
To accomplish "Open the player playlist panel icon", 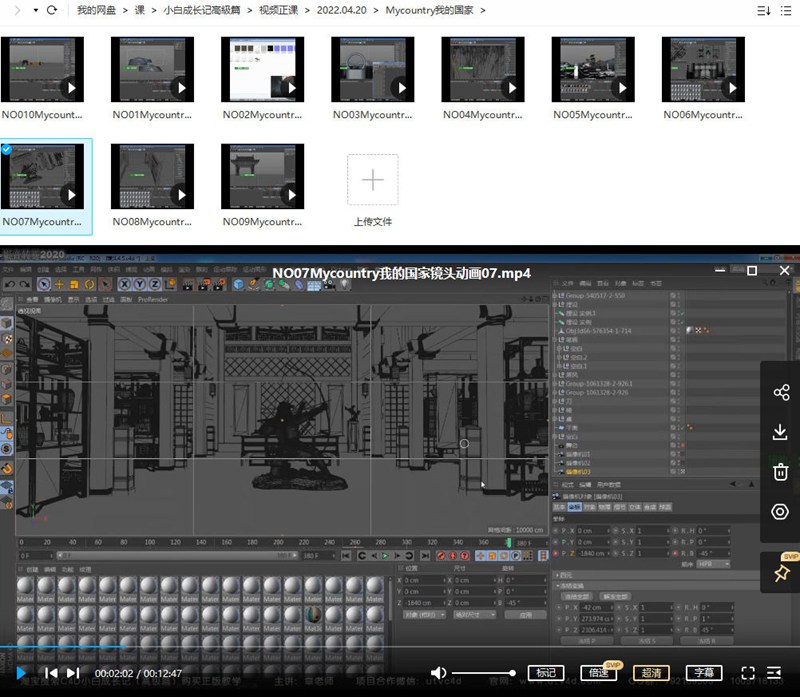I will pos(774,673).
